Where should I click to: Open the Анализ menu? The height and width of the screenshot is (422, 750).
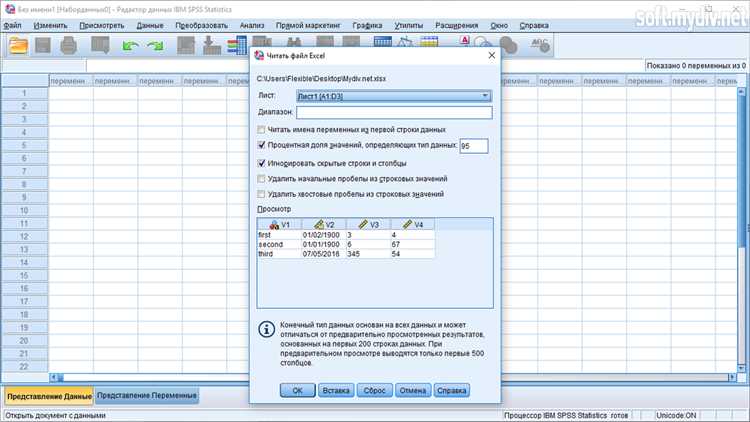coord(252,23)
